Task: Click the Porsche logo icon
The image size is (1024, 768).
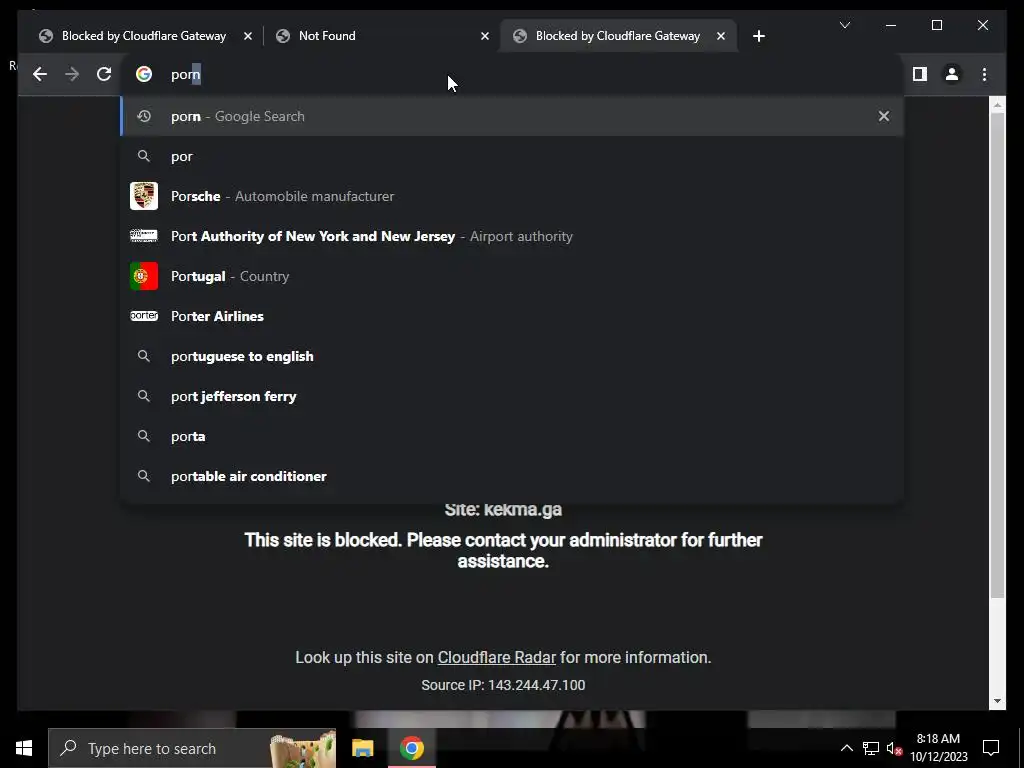Action: click(144, 196)
